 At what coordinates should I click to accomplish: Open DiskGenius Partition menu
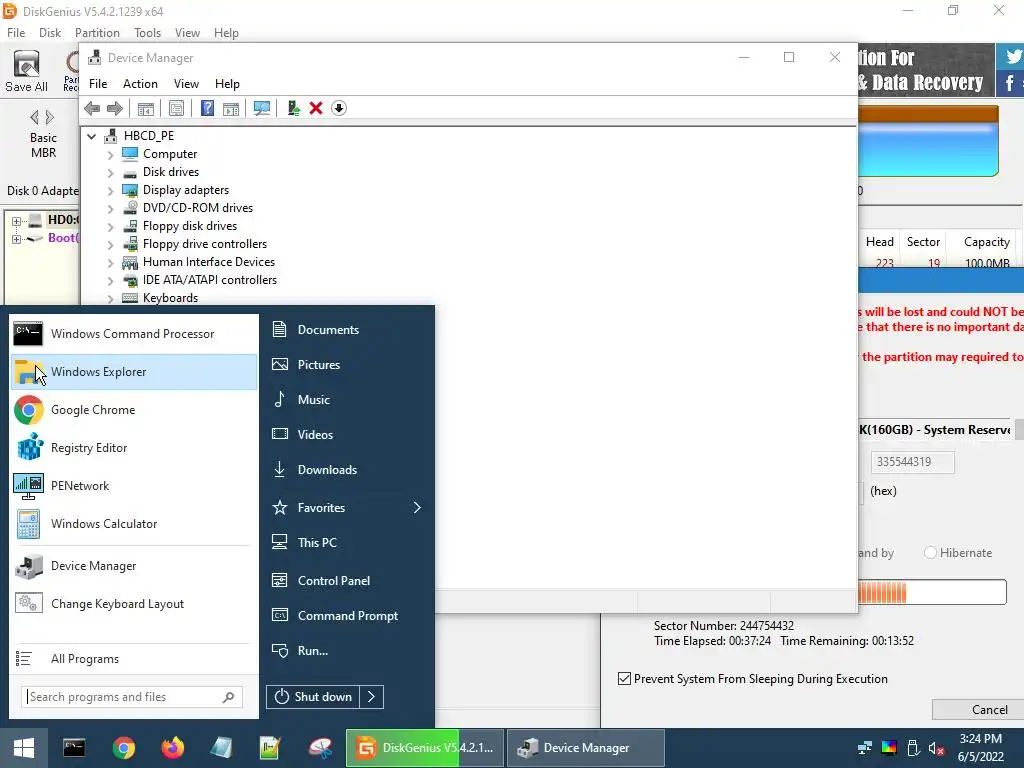coord(97,33)
